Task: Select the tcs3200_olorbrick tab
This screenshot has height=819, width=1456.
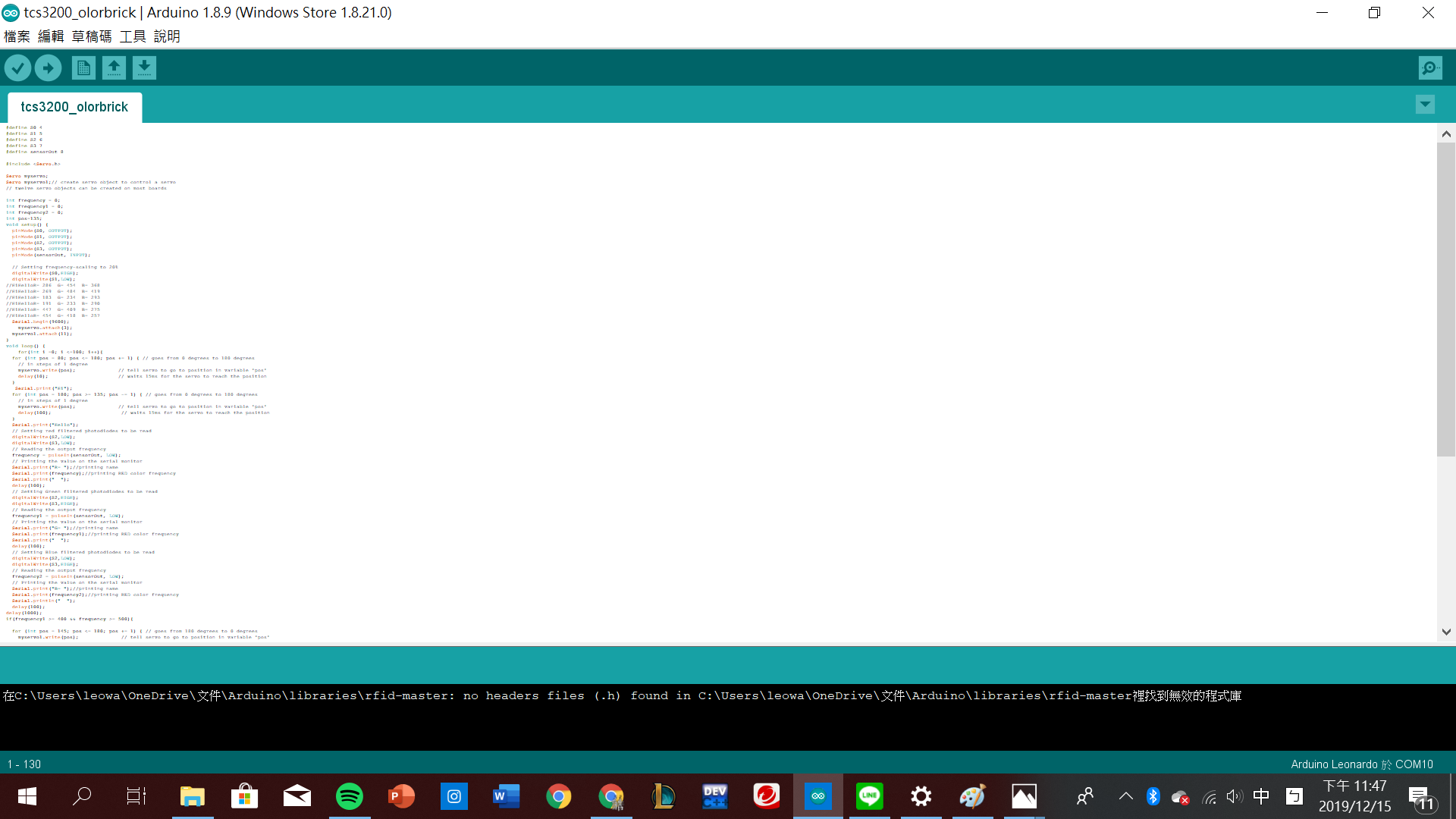Action: (x=74, y=107)
